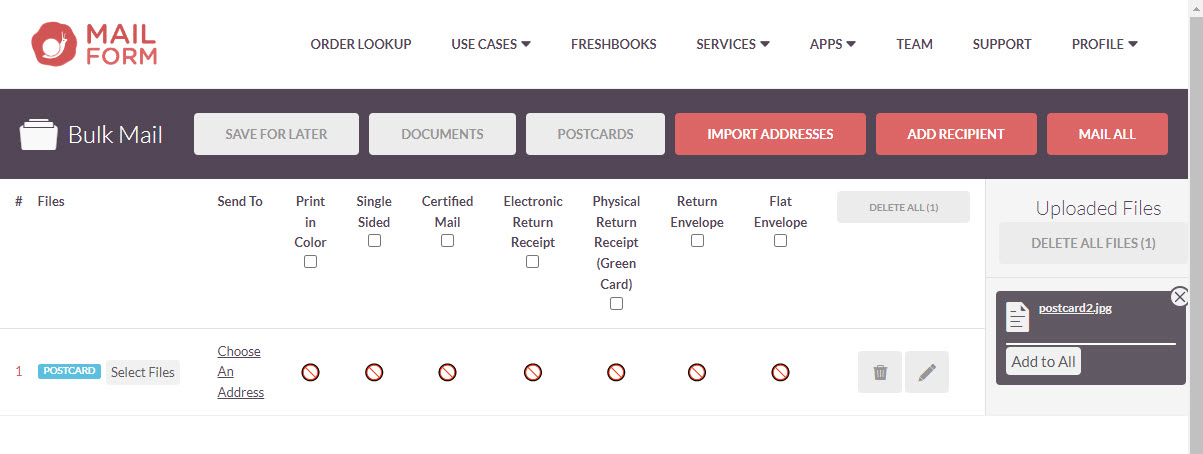This screenshot has height=454, width=1203.
Task: Remove postcard2.jpg with the X icon
Action: tap(1179, 296)
